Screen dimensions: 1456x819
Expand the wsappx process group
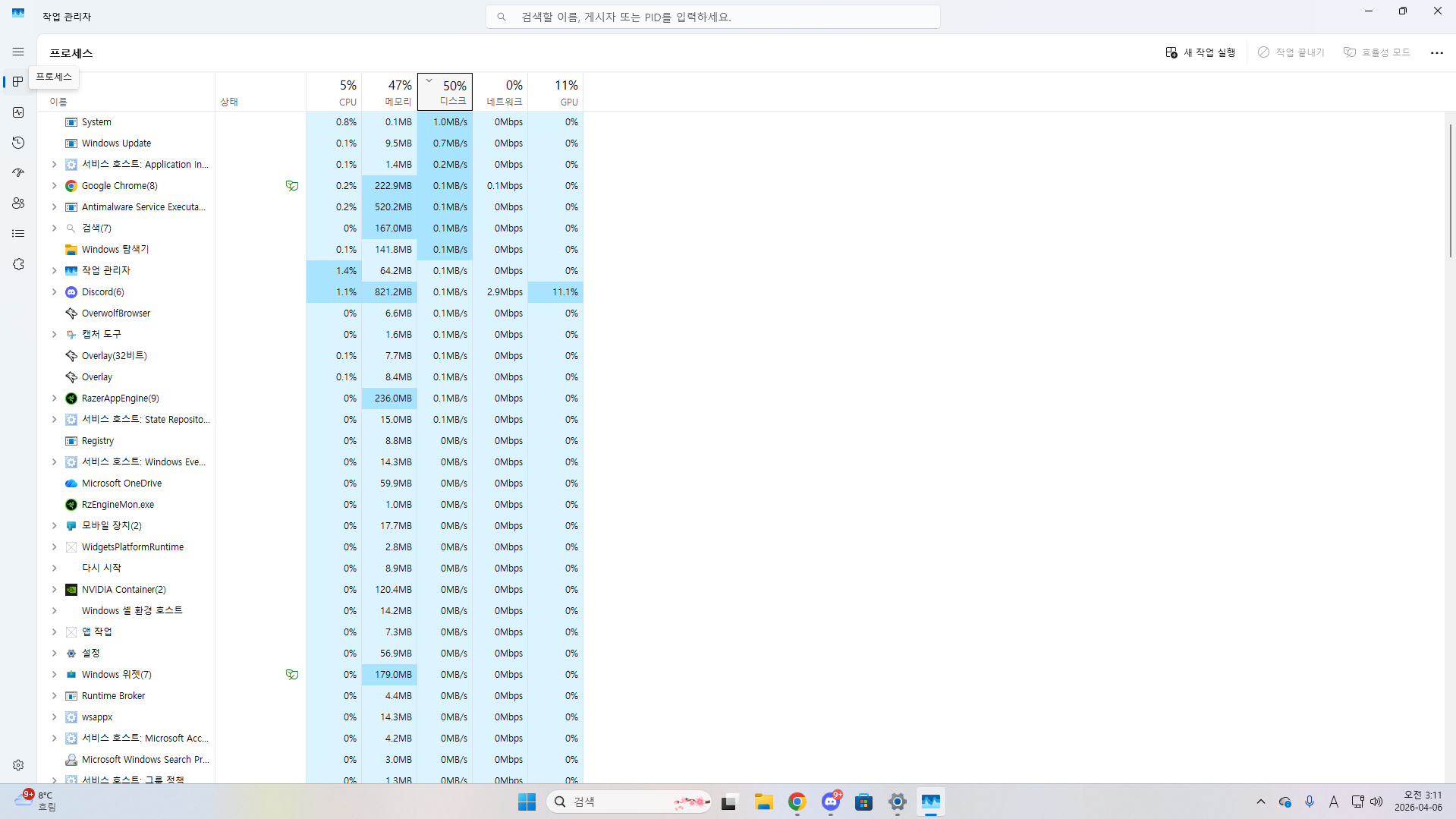point(54,717)
